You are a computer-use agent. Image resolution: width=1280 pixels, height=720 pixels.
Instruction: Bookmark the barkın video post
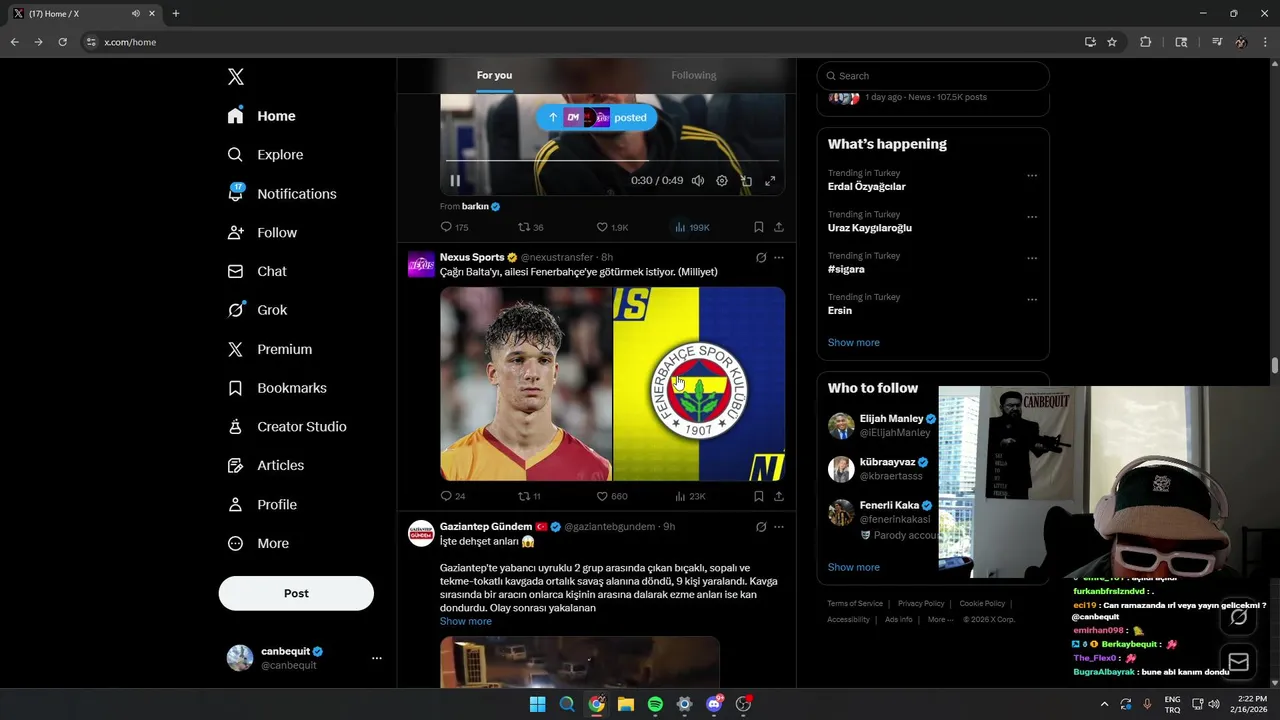coord(759,227)
